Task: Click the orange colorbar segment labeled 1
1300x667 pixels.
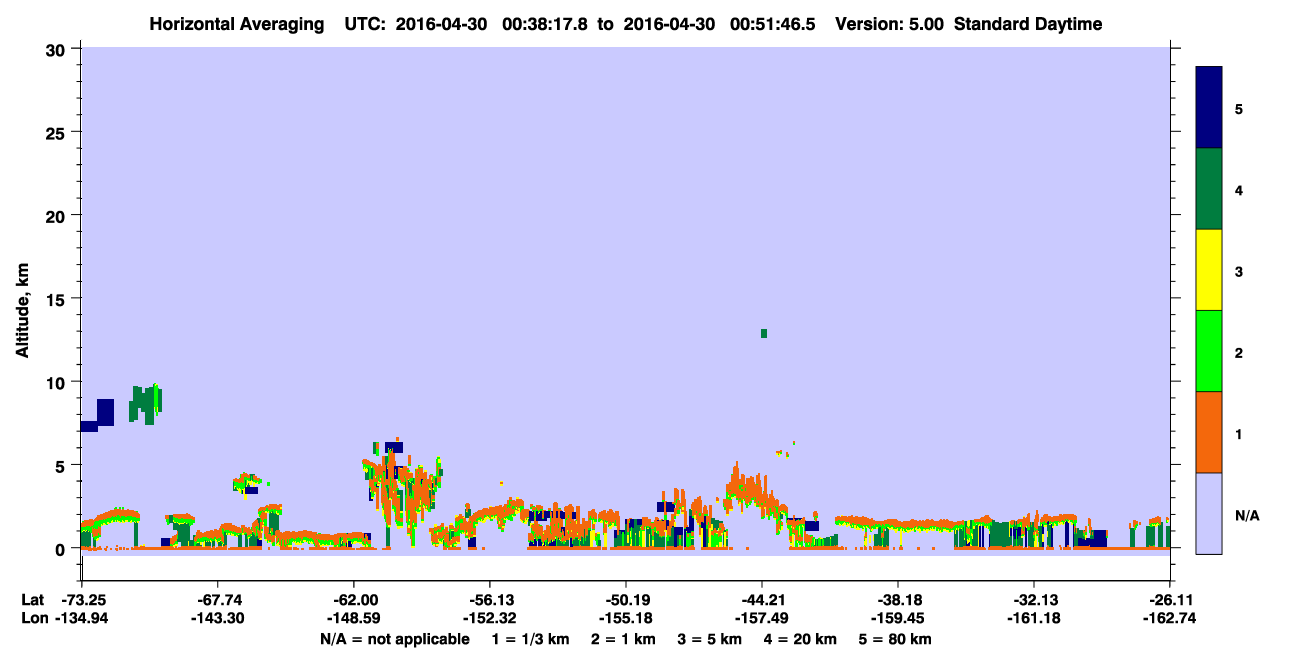Action: pyautogui.click(x=1209, y=432)
